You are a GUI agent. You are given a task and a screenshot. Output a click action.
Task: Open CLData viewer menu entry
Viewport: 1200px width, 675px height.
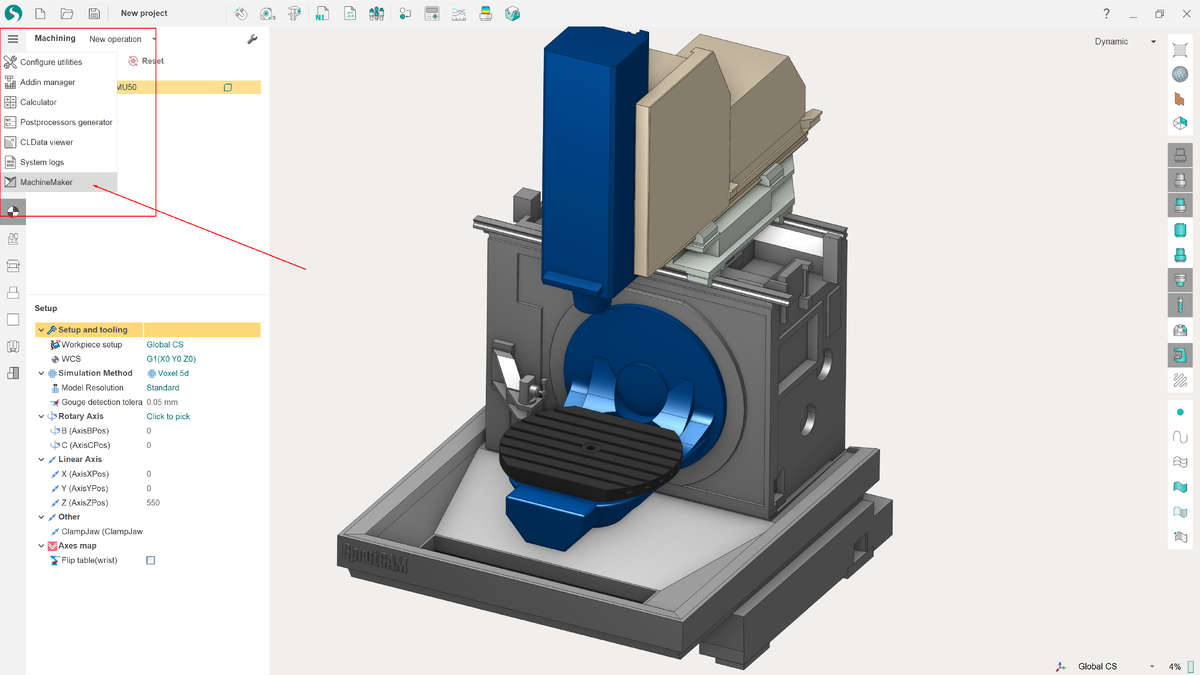coord(59,142)
